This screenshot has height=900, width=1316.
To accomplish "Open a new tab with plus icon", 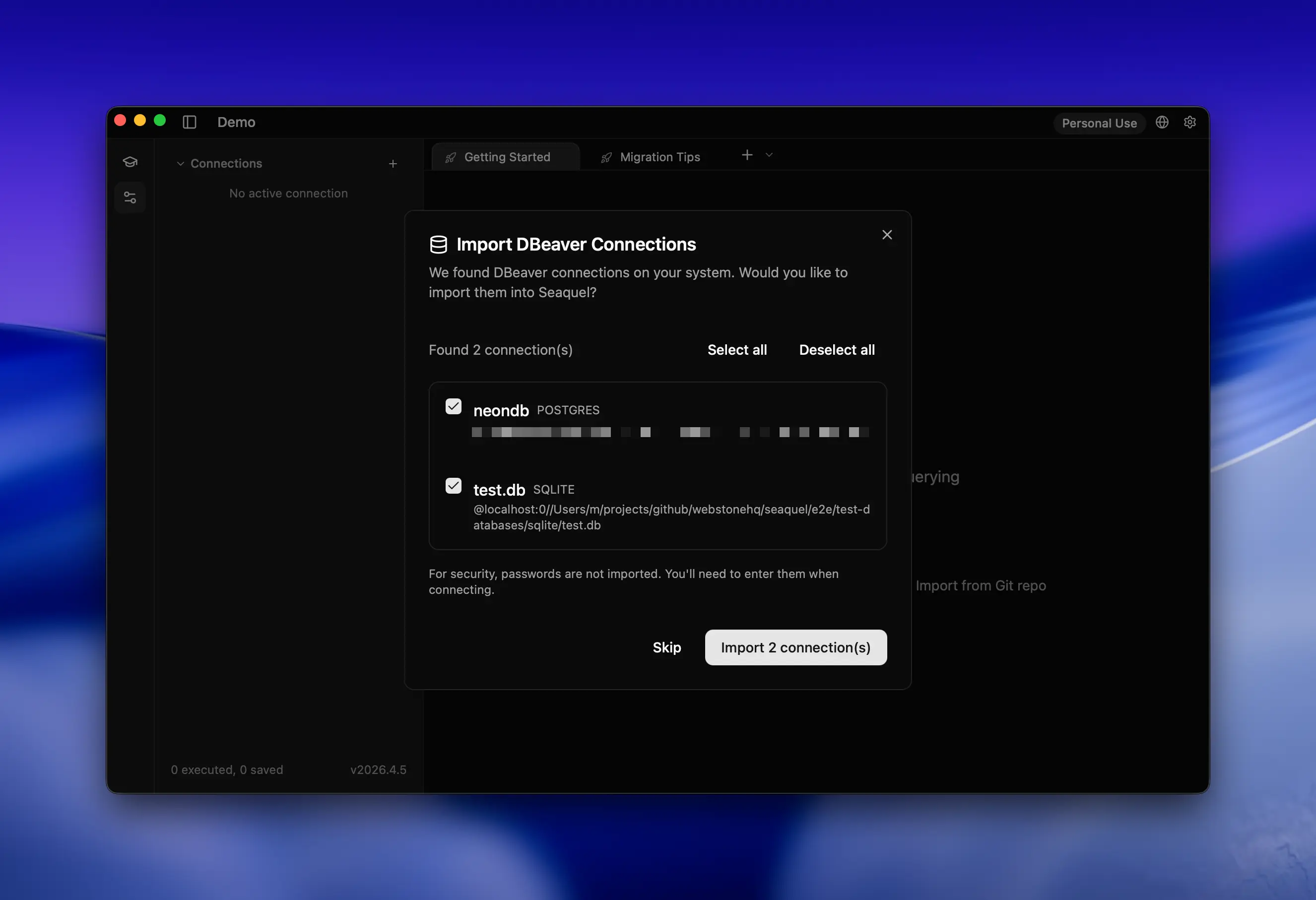I will pyautogui.click(x=747, y=155).
